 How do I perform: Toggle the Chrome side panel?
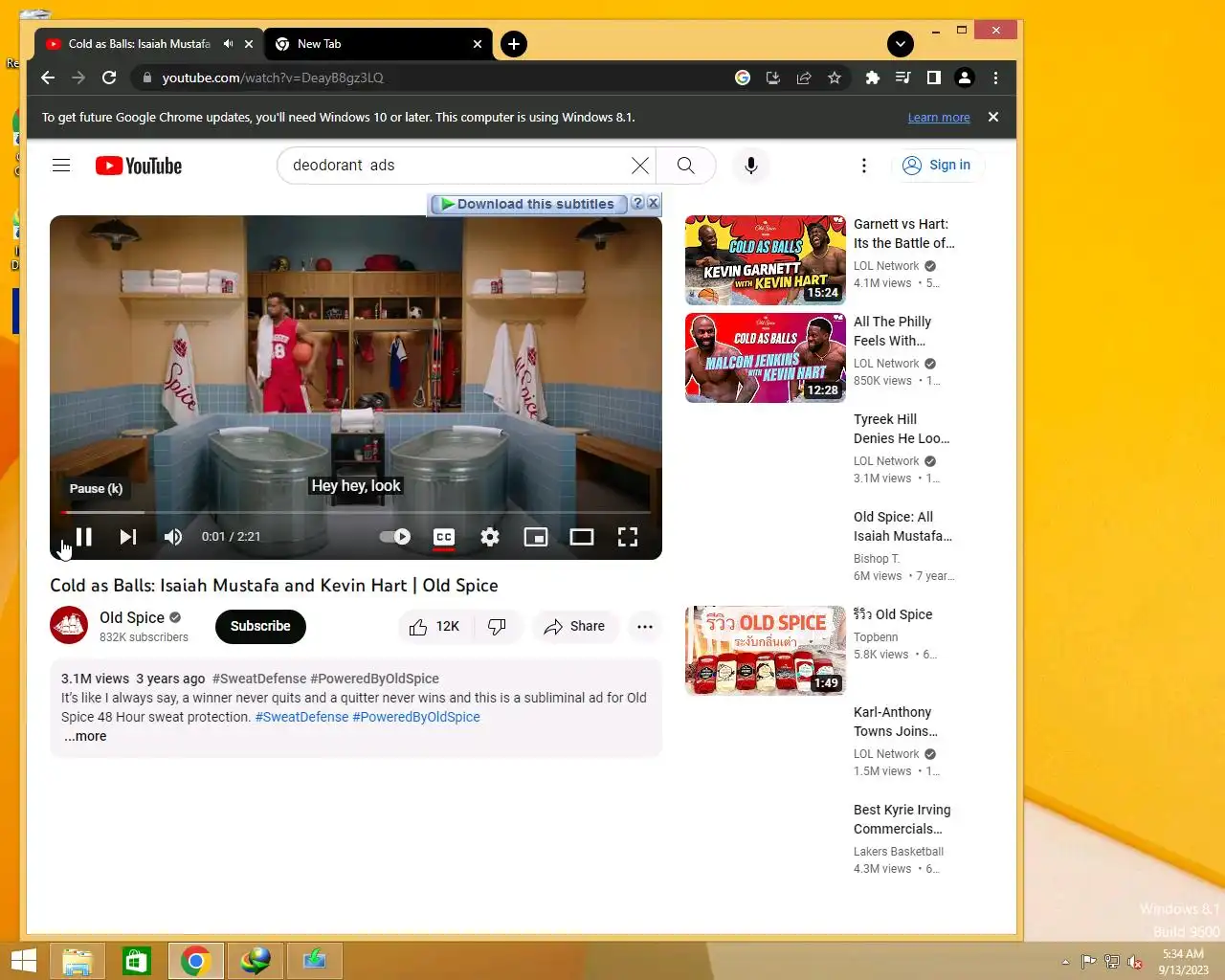click(933, 78)
